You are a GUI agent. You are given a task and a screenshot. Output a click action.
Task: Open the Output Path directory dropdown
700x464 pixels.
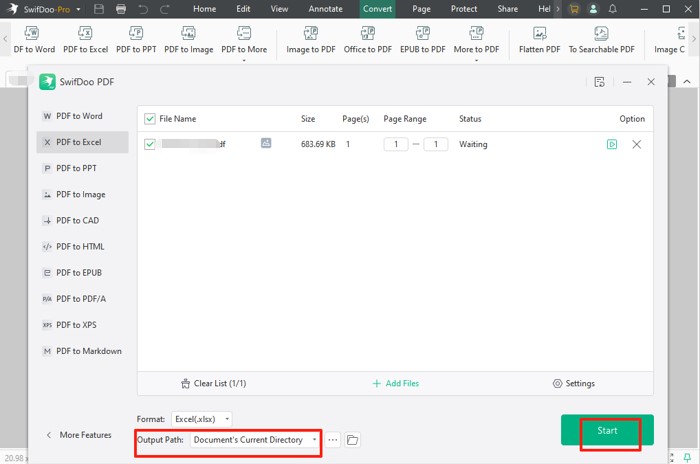(255, 440)
